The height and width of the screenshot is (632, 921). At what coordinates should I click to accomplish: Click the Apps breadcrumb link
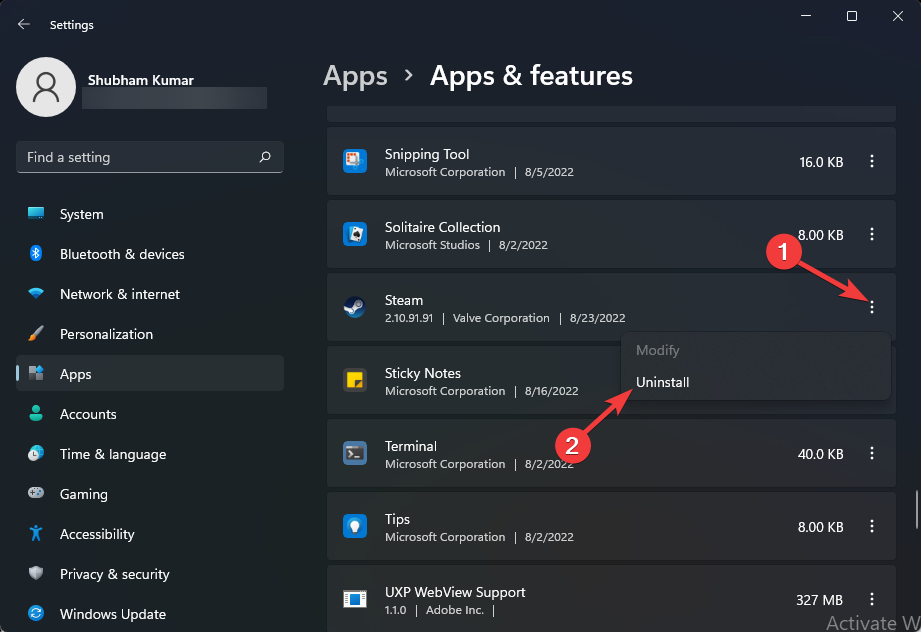click(355, 76)
